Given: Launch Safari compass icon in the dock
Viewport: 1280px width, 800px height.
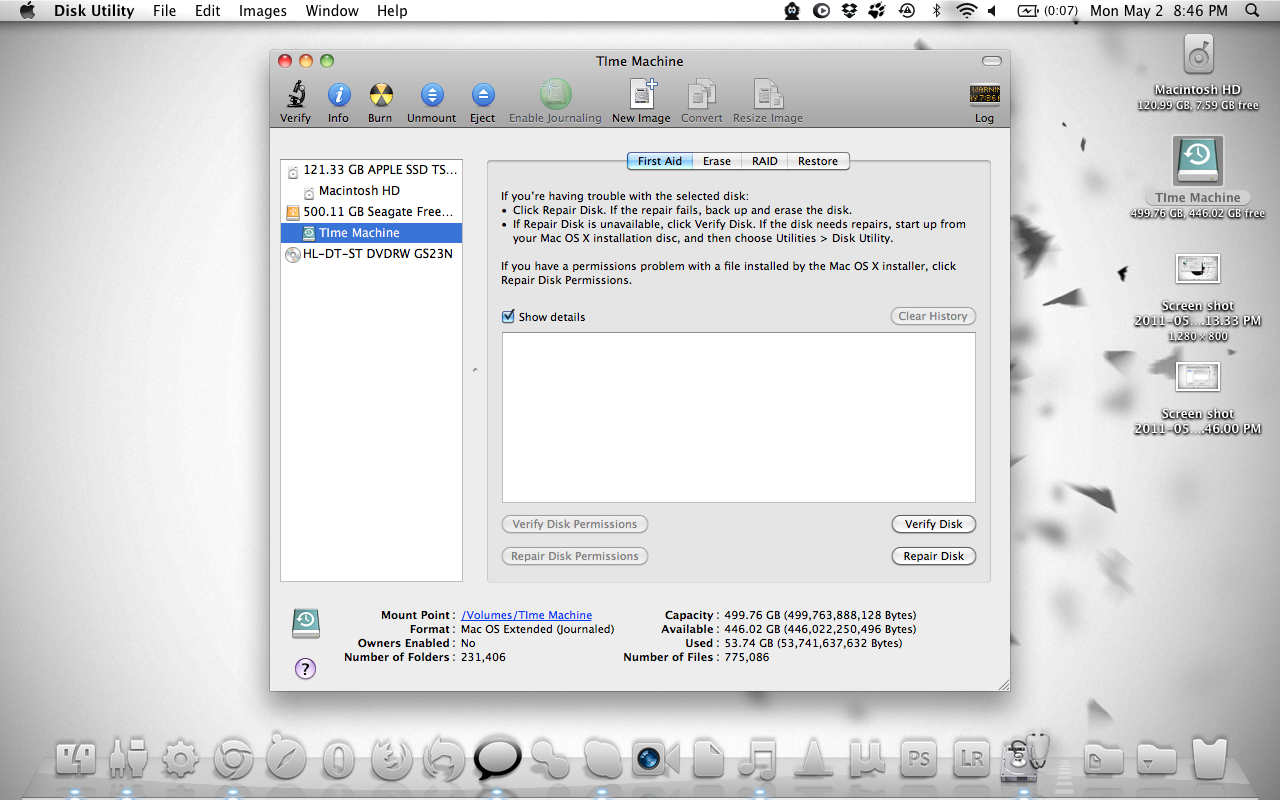Looking at the screenshot, I should coord(286,757).
